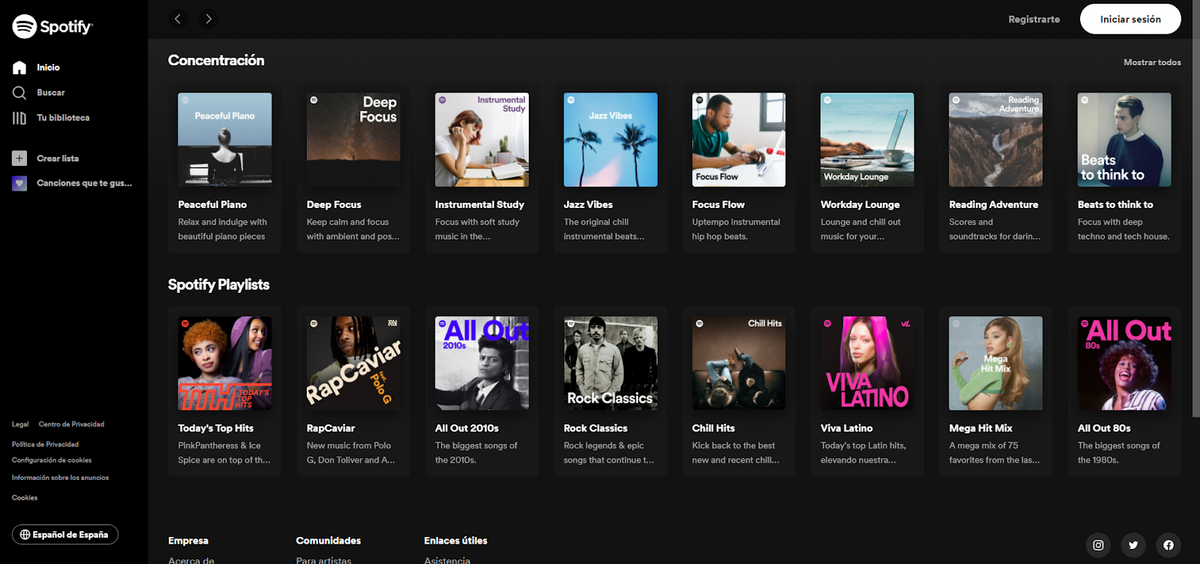Open Política de Privacidad link

45,444
